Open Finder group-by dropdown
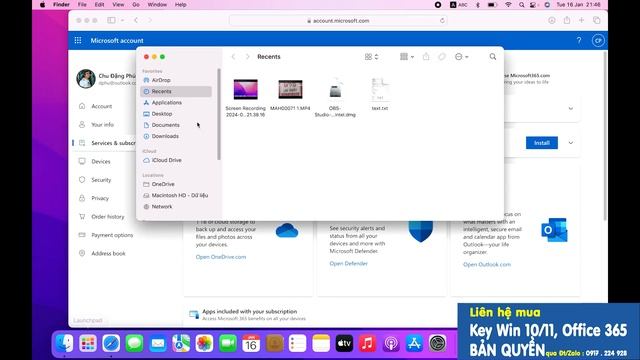Image resolution: width=640 pixels, height=360 pixels. [407, 57]
